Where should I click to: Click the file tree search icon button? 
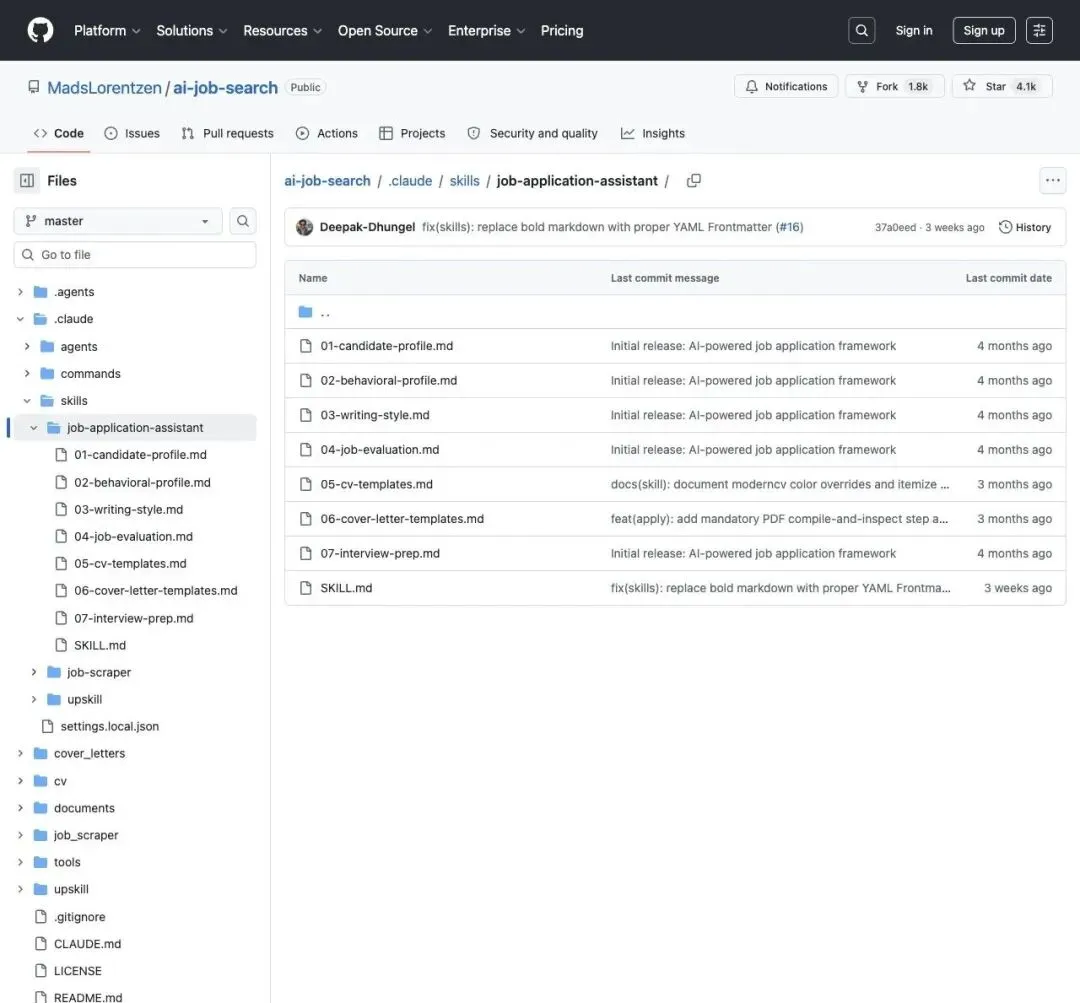click(242, 221)
